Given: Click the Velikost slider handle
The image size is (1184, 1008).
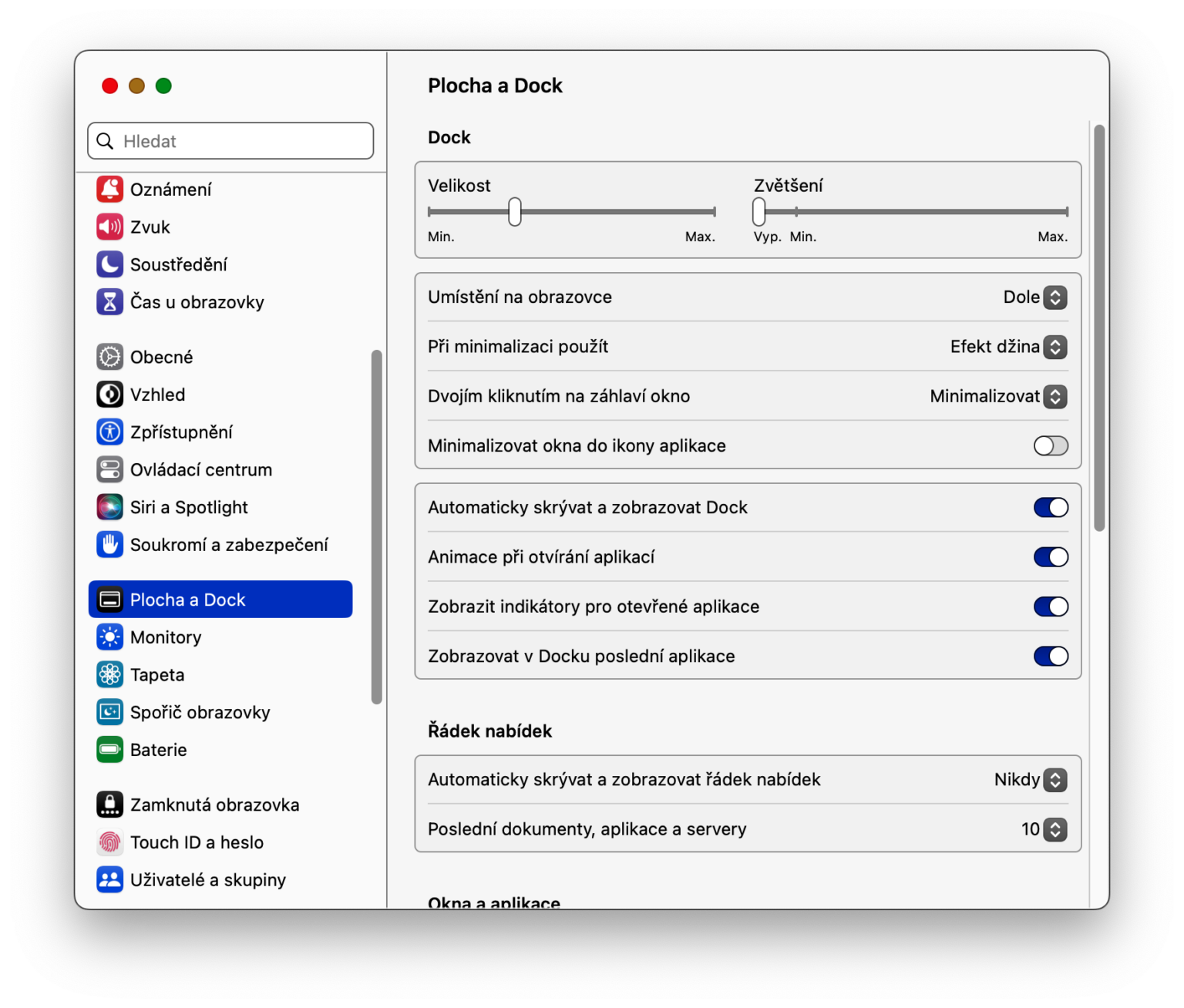Looking at the screenshot, I should click(x=515, y=211).
